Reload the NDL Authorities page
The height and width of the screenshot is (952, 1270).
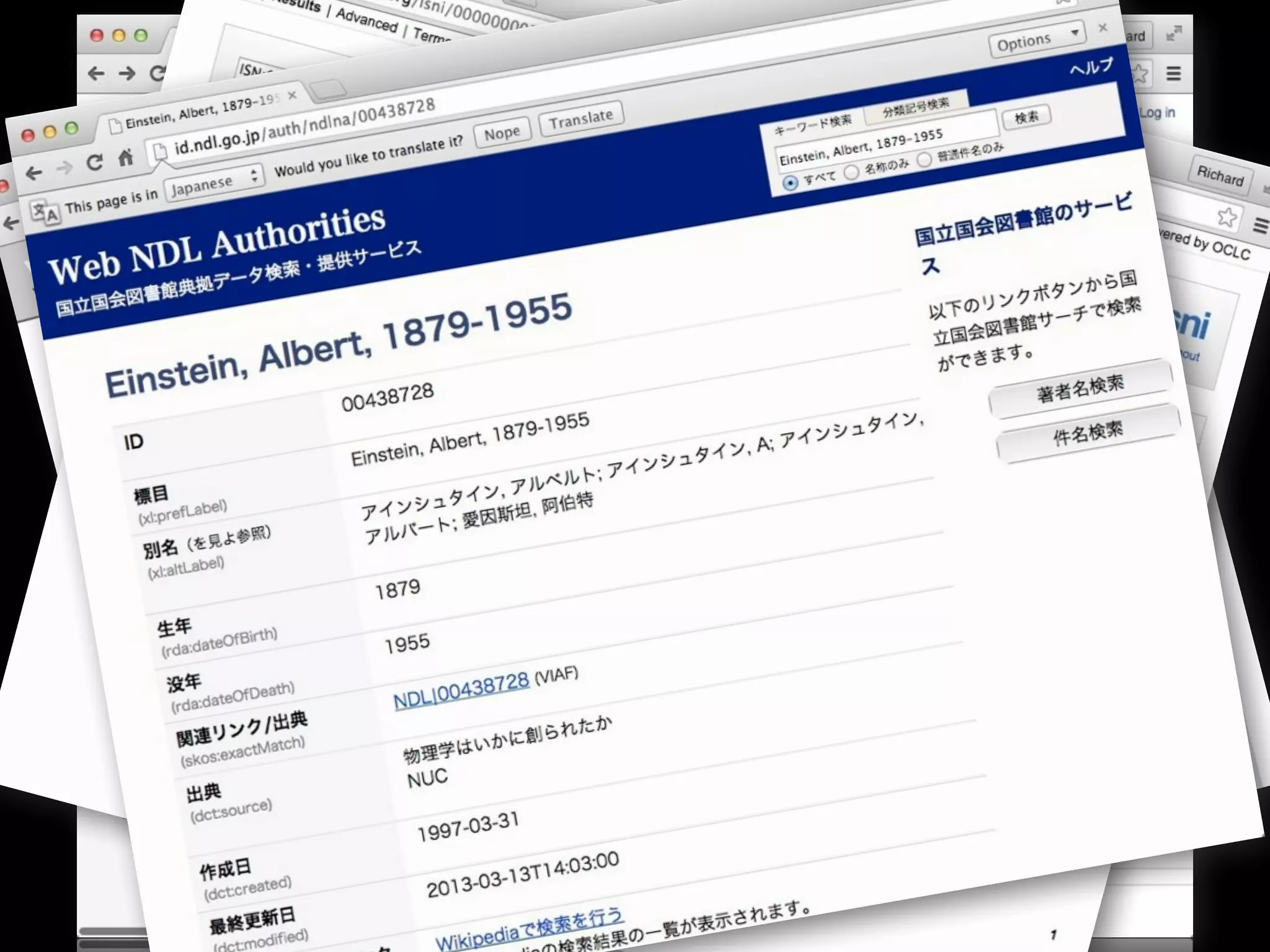(x=94, y=163)
